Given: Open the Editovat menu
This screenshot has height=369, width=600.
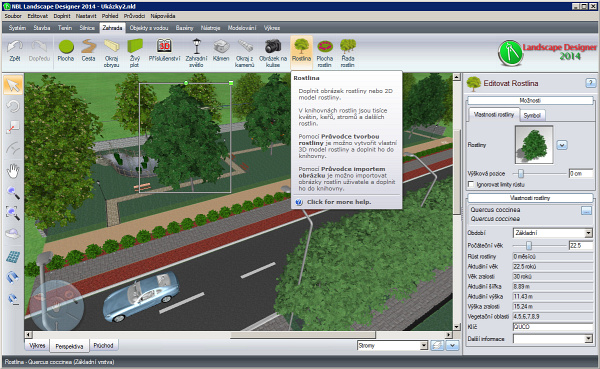Looking at the screenshot, I should point(38,16).
